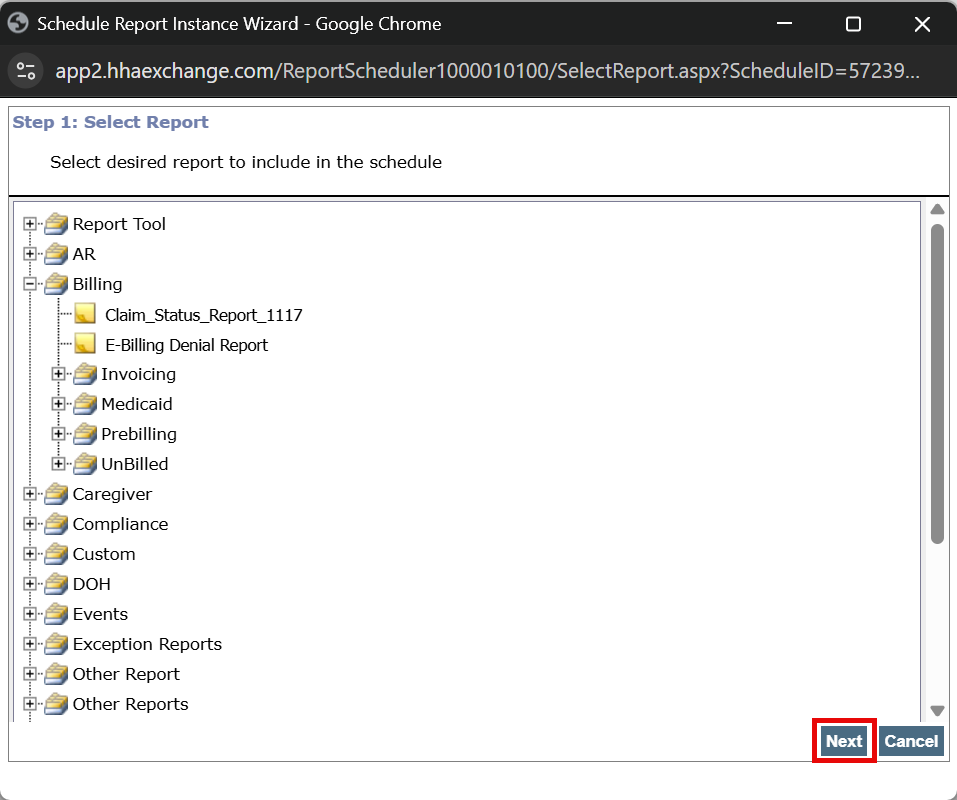Expand the AR folder node

point(30,254)
